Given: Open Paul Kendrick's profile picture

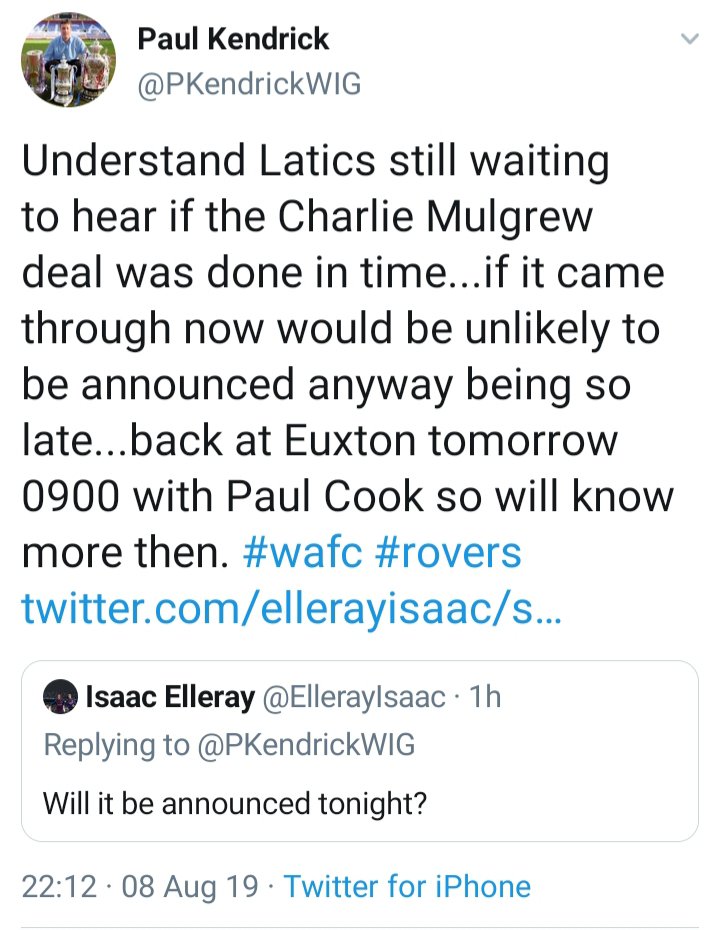Looking at the screenshot, I should click(x=68, y=62).
